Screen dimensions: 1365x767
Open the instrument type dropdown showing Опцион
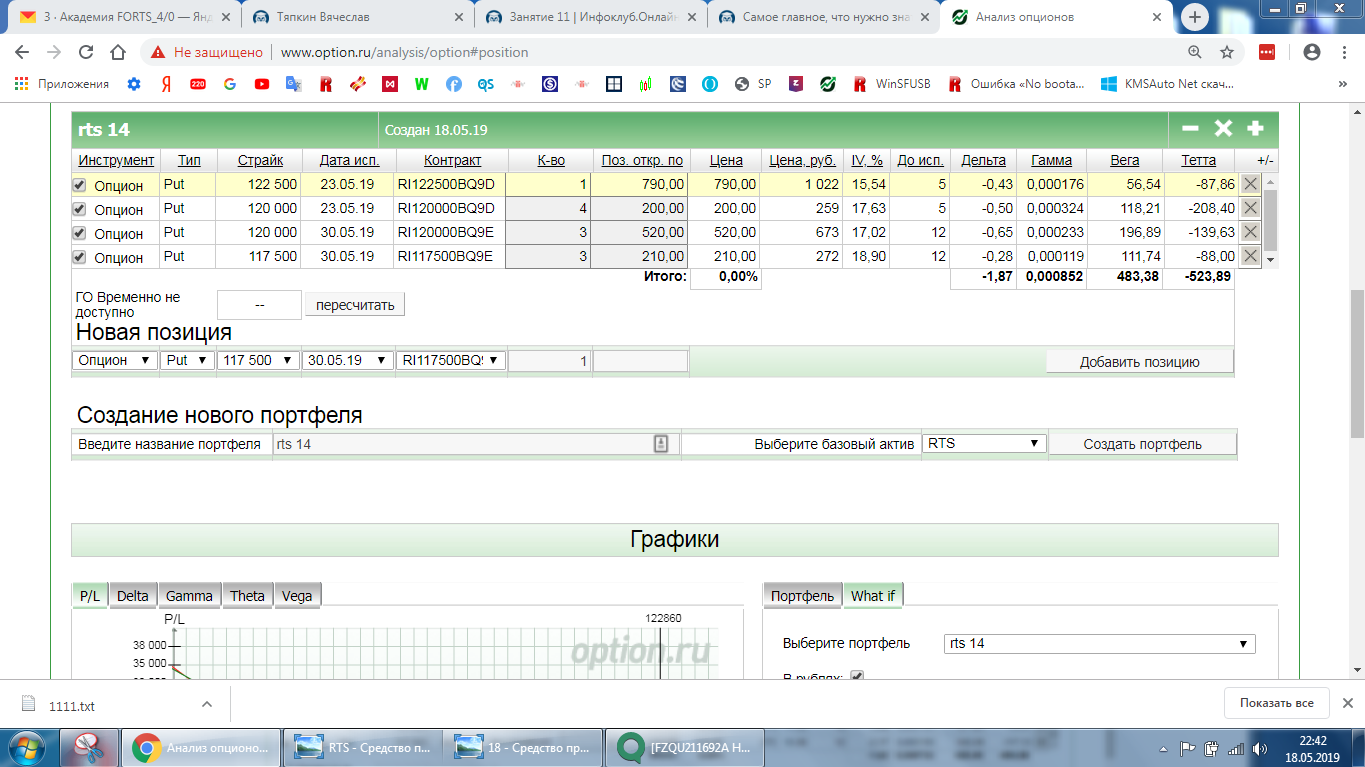(x=115, y=360)
